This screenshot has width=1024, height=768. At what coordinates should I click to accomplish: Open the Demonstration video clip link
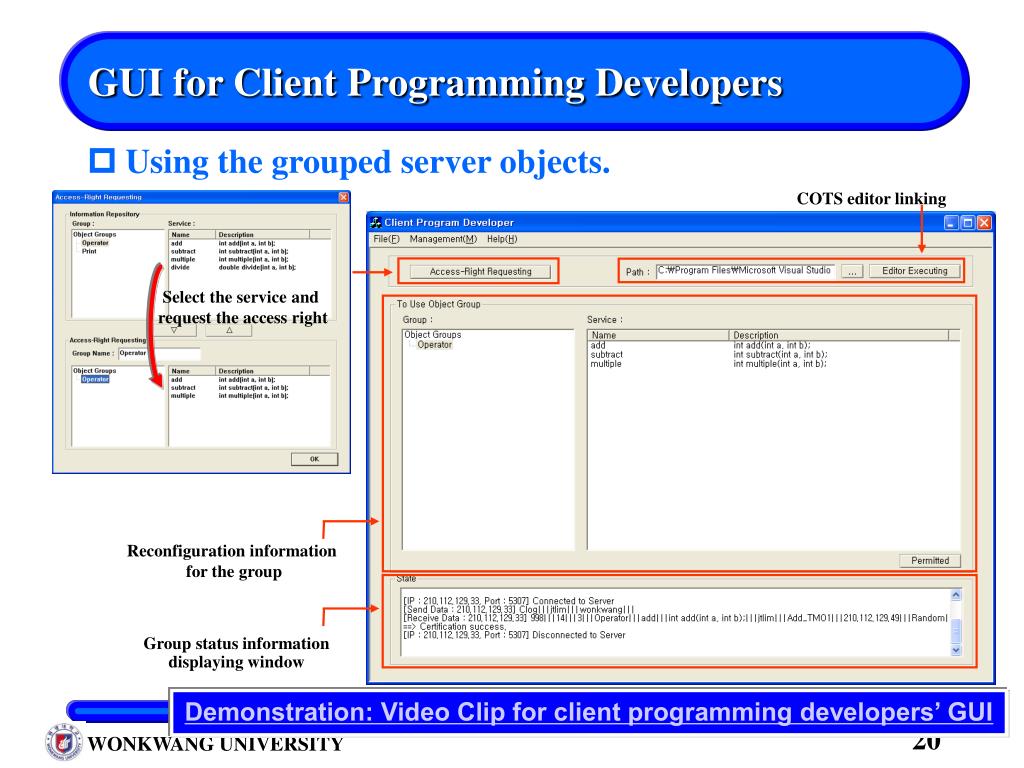pyautogui.click(x=588, y=712)
